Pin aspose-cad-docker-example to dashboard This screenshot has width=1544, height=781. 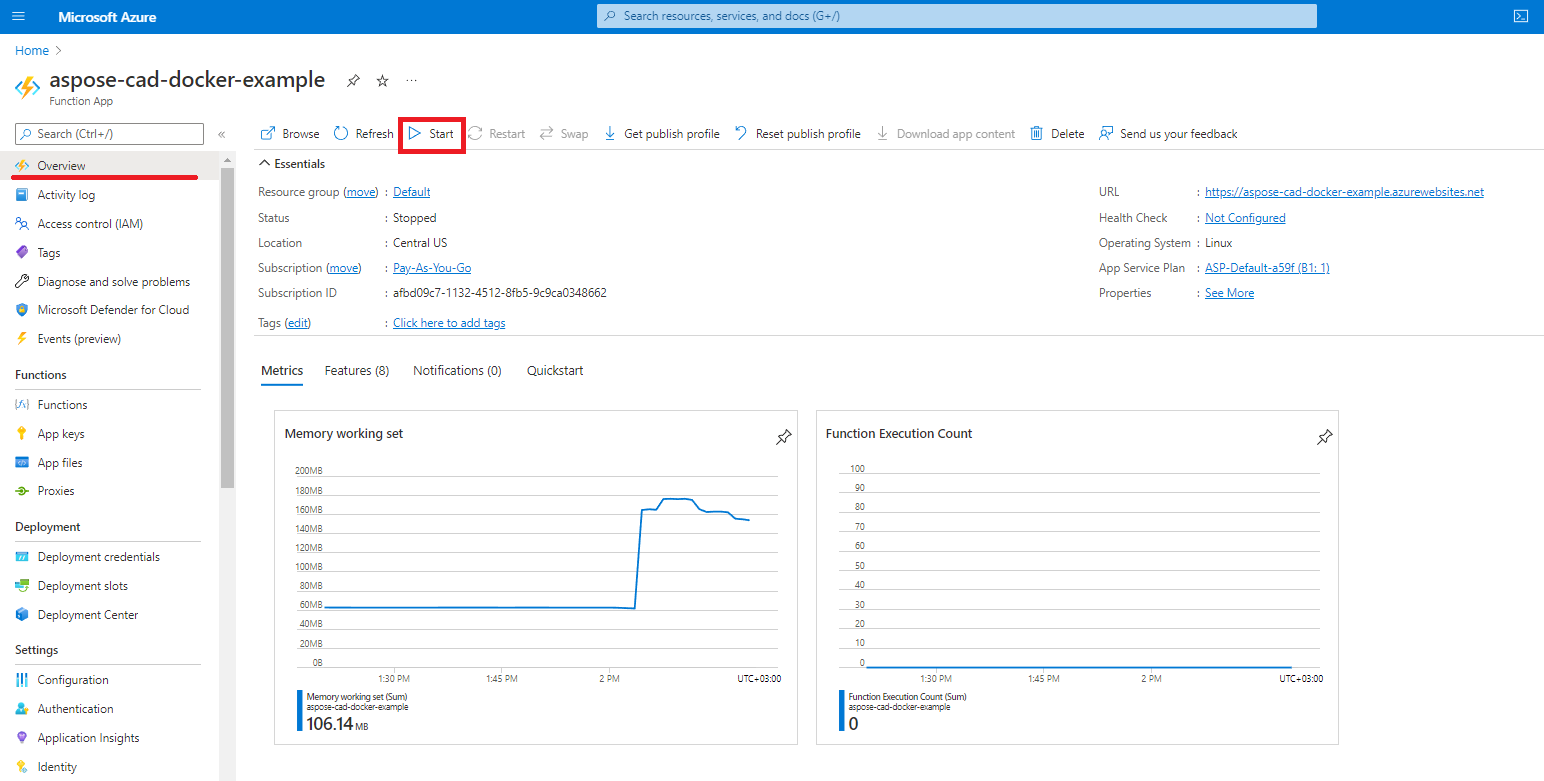[x=353, y=81]
